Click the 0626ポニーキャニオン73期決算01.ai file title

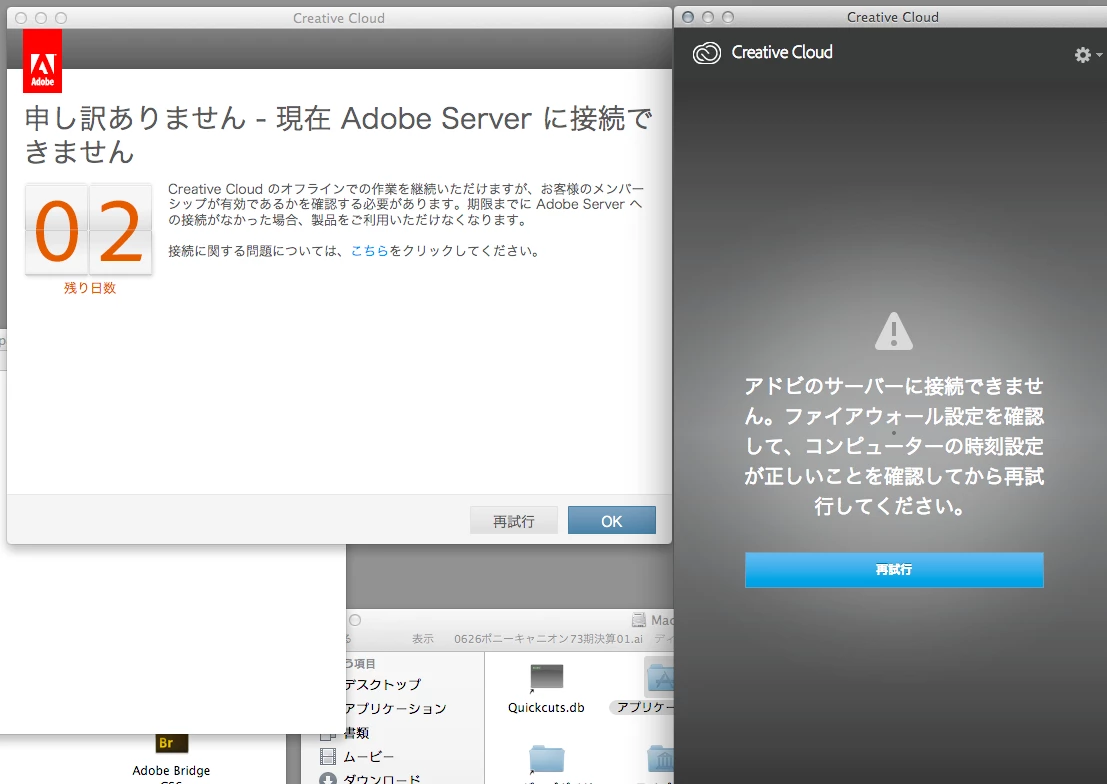coord(549,639)
